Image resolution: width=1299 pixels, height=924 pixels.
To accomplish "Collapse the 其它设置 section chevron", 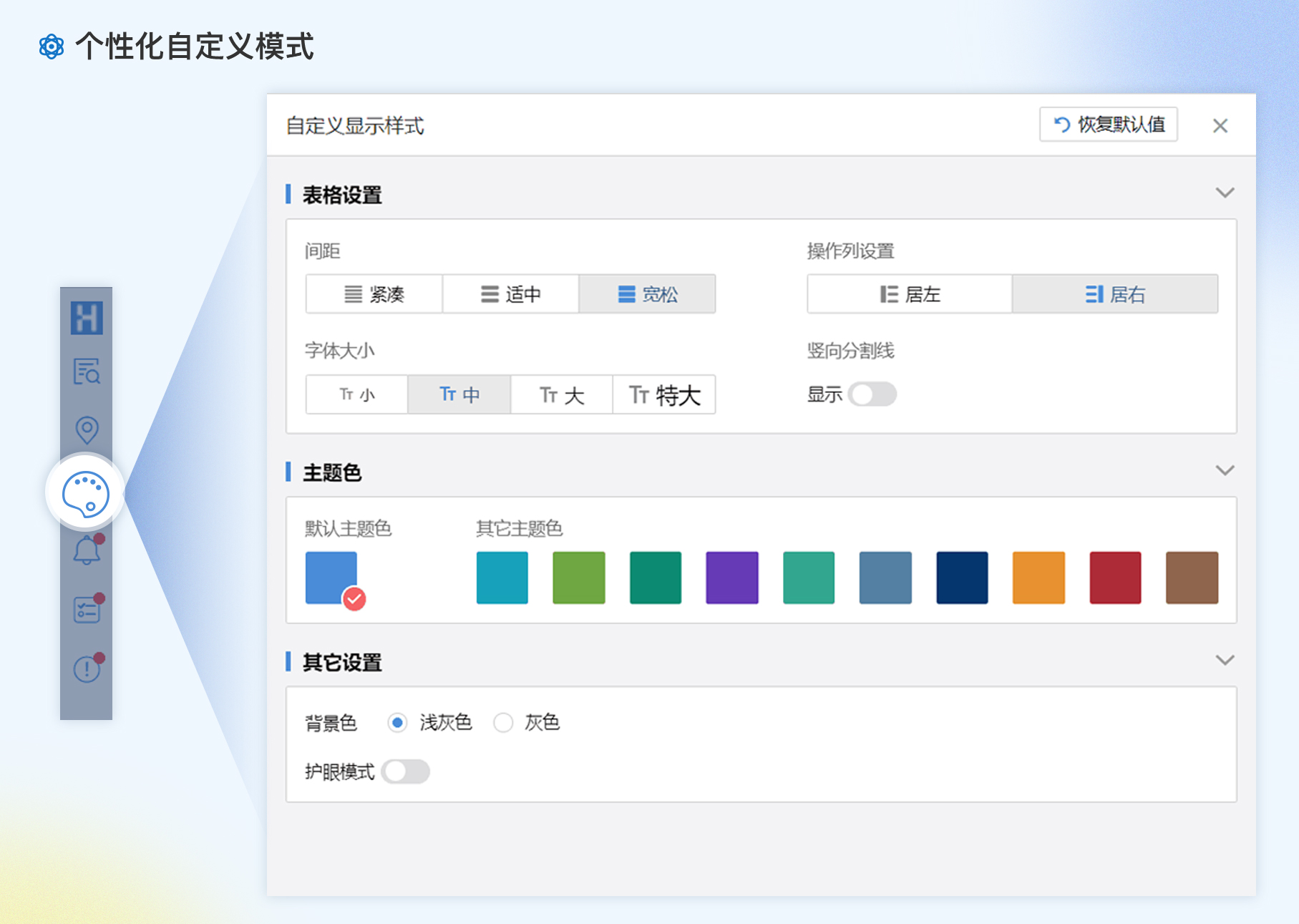I will pos(1225,661).
